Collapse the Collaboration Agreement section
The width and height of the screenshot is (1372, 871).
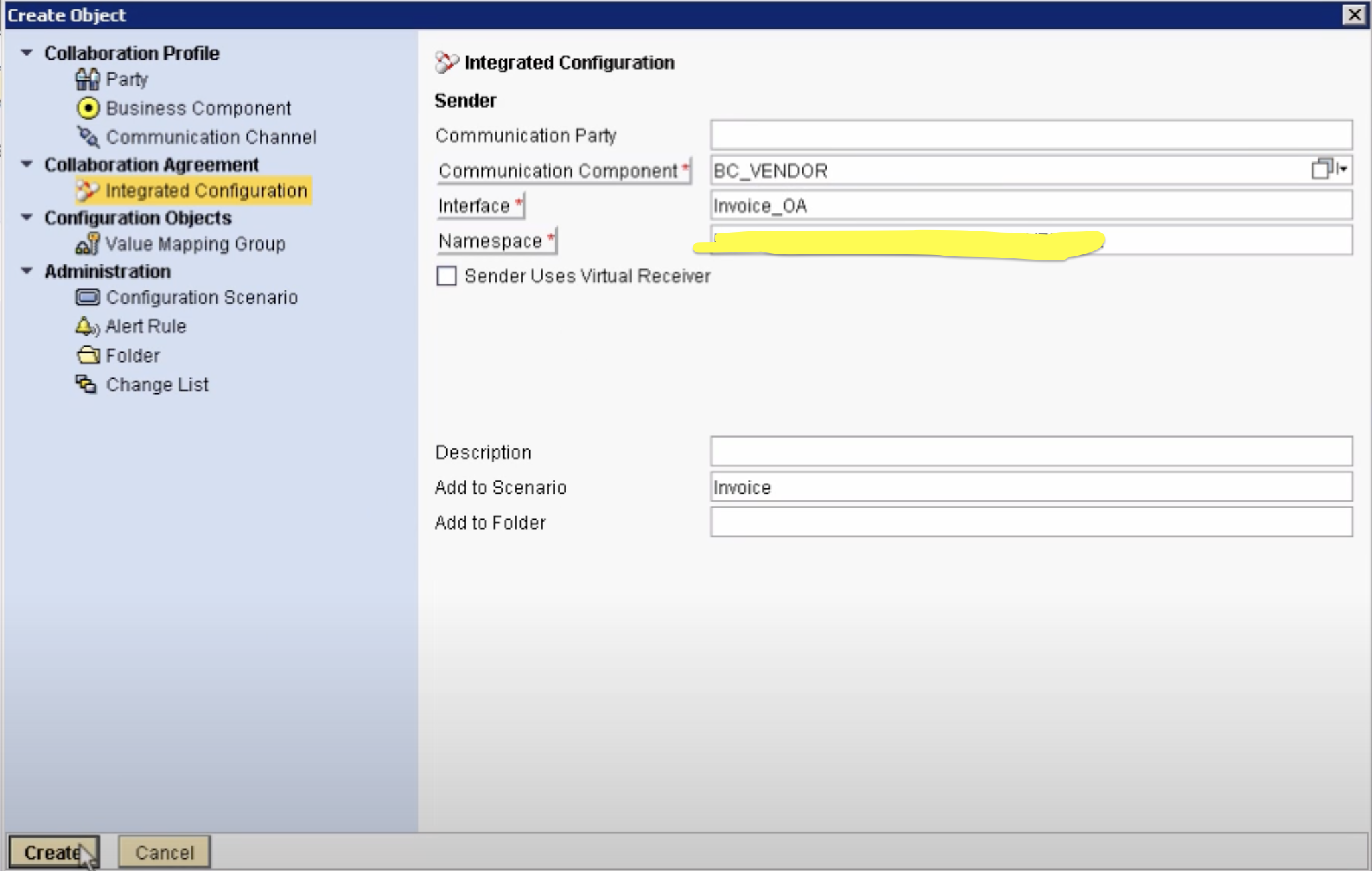click(27, 165)
